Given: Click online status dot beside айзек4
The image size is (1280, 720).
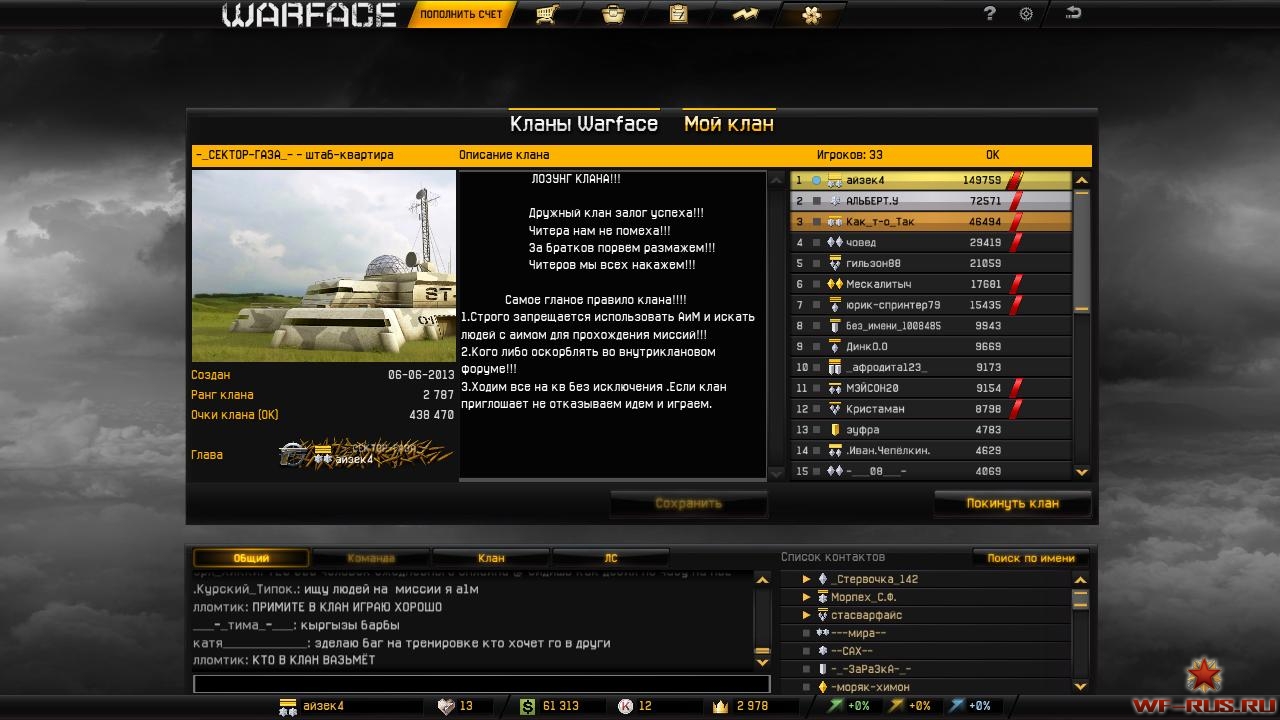Looking at the screenshot, I should [816, 181].
